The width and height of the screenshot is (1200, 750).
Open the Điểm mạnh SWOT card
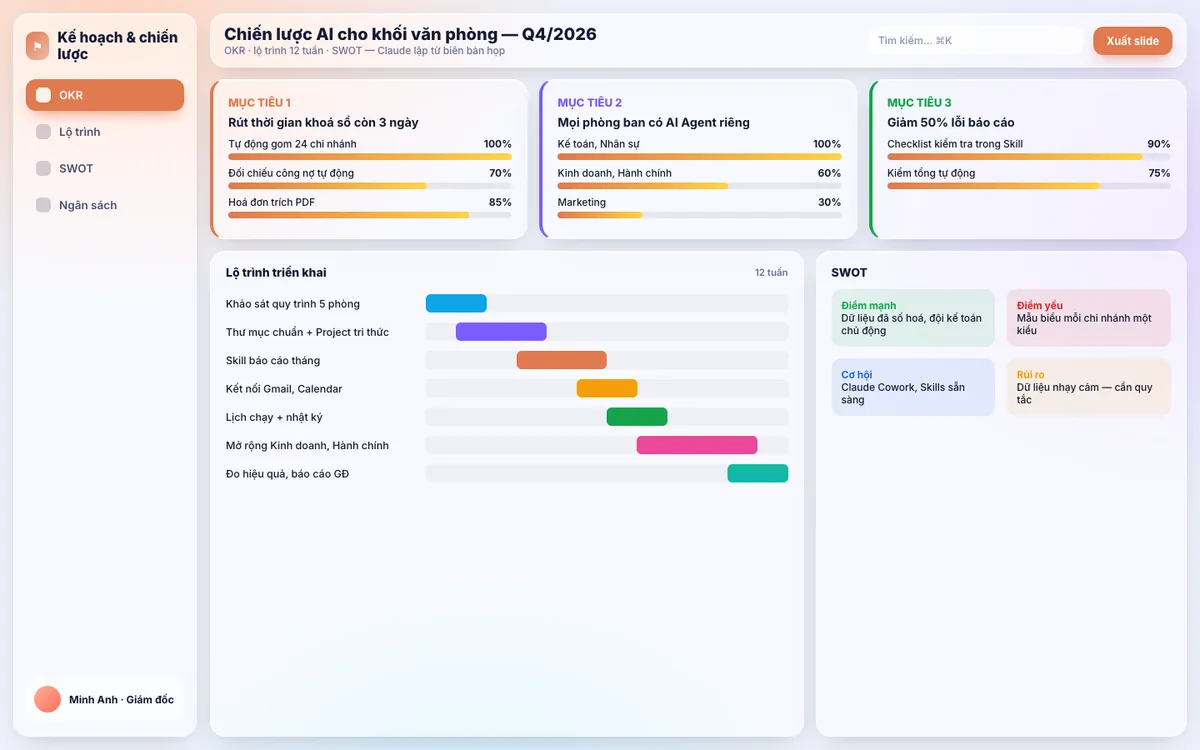(x=913, y=318)
